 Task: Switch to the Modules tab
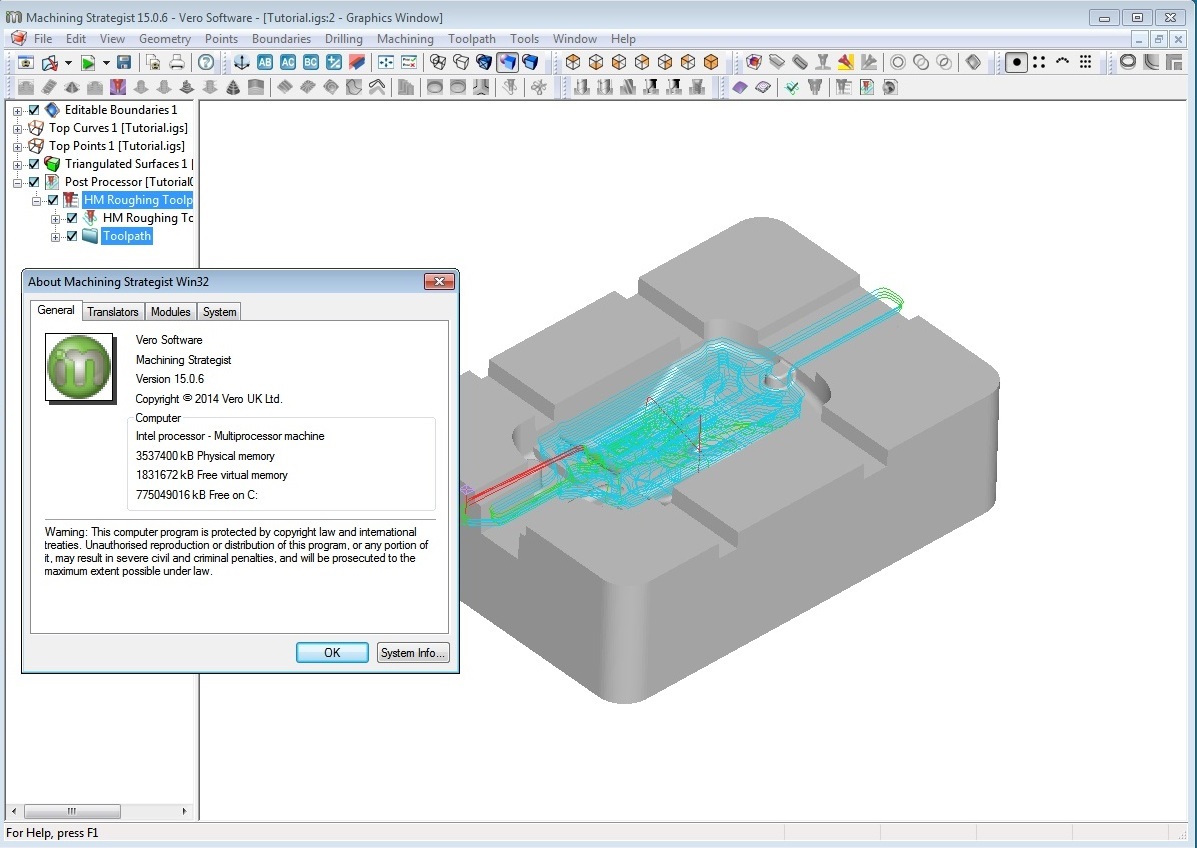tap(170, 311)
